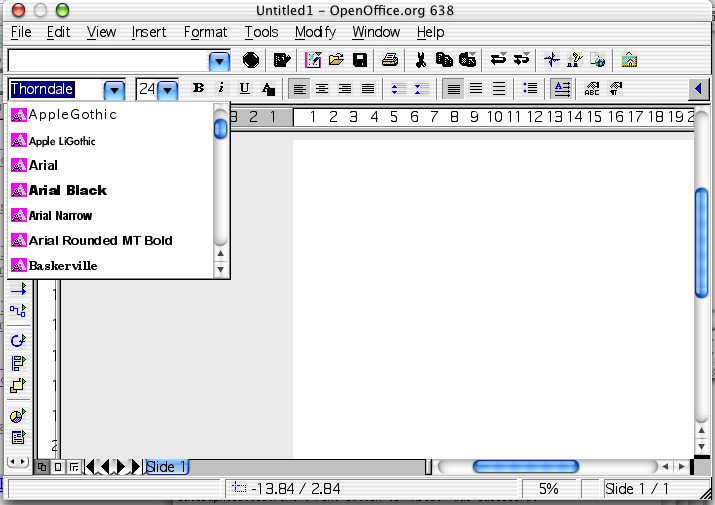The height and width of the screenshot is (505, 715).
Task: Open the Insert menu
Action: [x=149, y=32]
